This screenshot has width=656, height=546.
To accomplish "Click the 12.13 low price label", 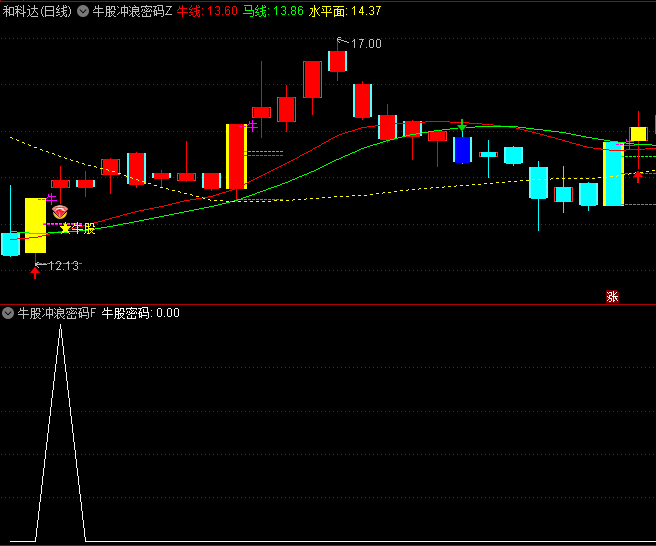I will [x=63, y=266].
